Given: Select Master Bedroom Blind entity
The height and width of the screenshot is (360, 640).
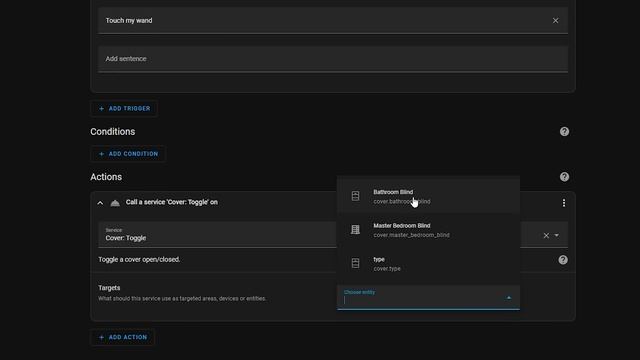Looking at the screenshot, I should click(428, 230).
